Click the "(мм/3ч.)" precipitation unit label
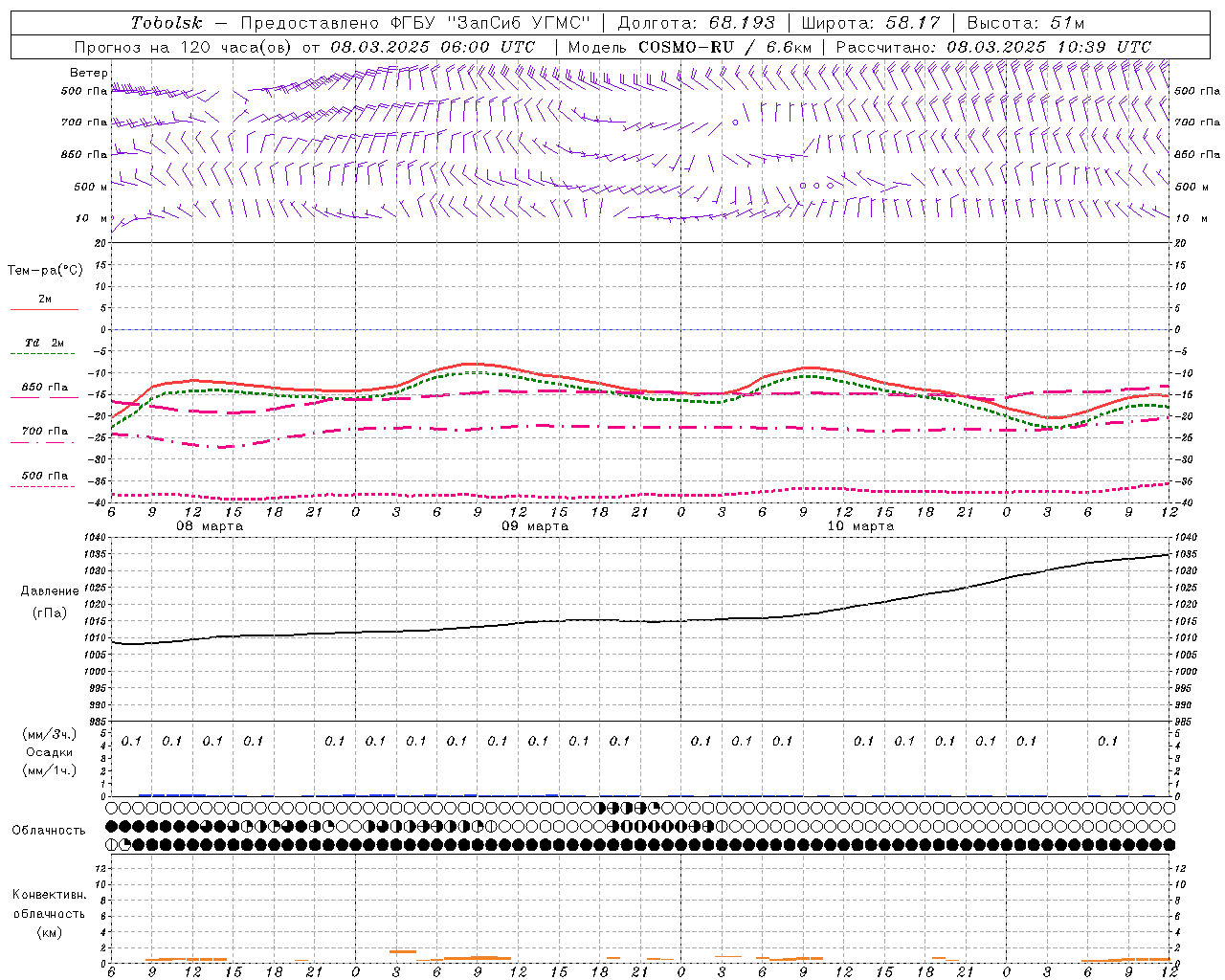This screenshot has width=1225, height=980. [x=50, y=734]
